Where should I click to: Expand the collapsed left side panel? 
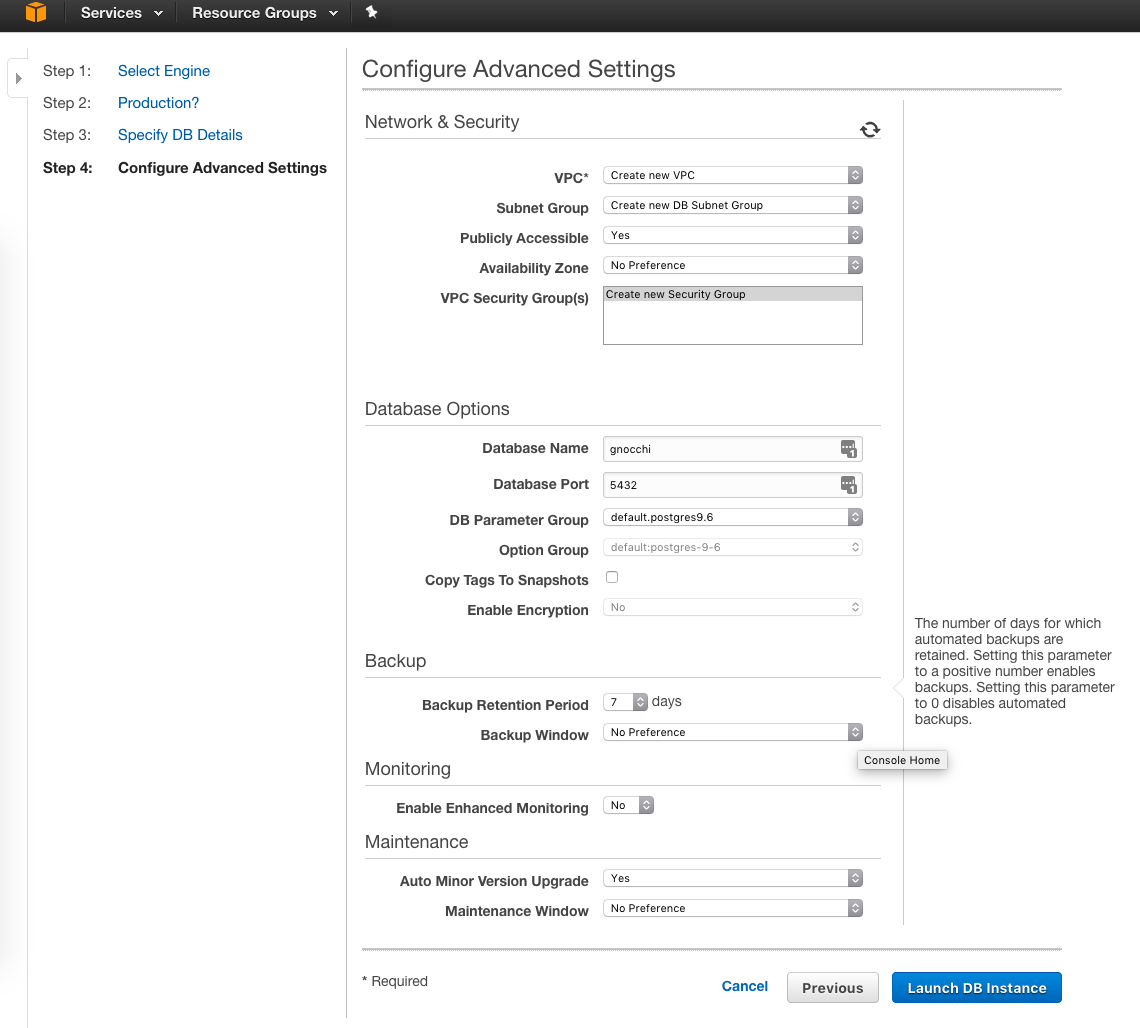coord(18,76)
